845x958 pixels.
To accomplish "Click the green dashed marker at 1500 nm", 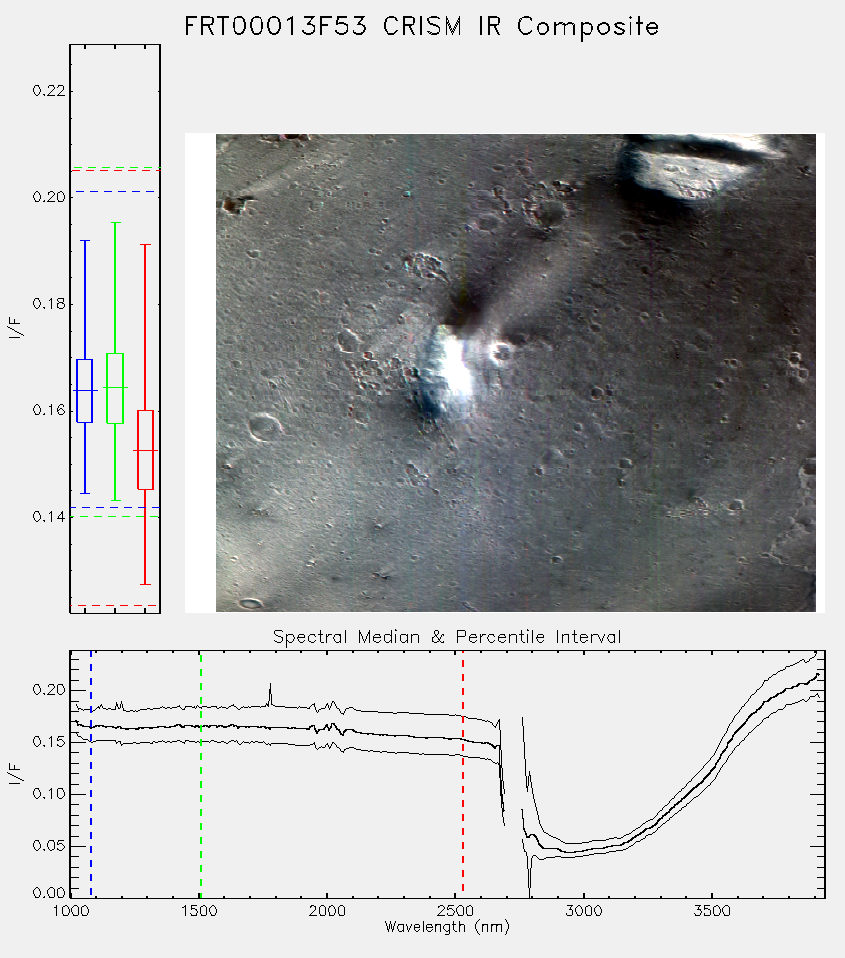I will click(200, 774).
